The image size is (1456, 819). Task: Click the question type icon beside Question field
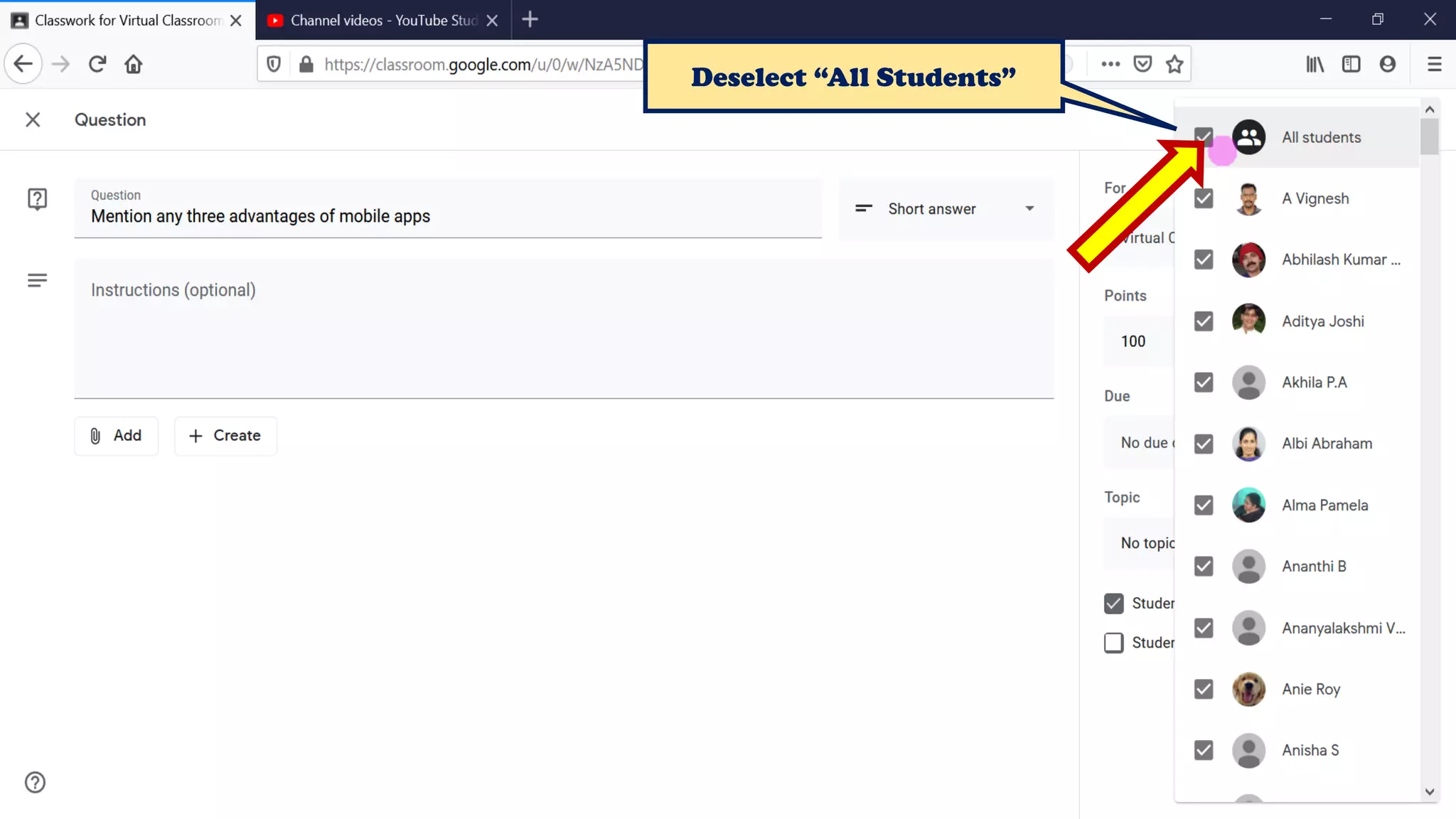coord(37,199)
